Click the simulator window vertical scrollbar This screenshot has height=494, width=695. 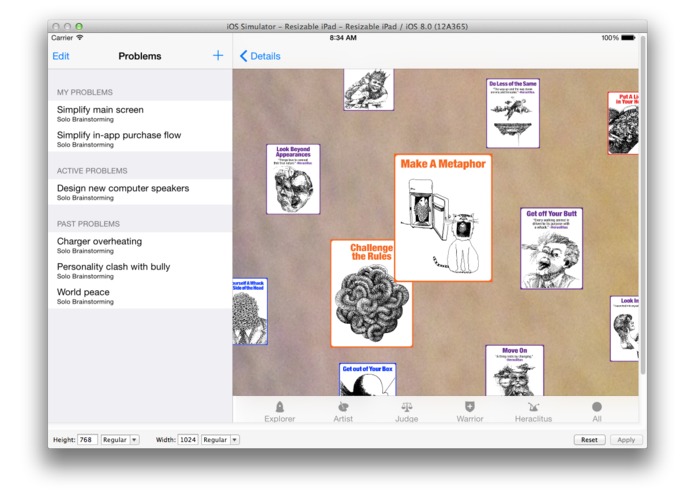643,205
